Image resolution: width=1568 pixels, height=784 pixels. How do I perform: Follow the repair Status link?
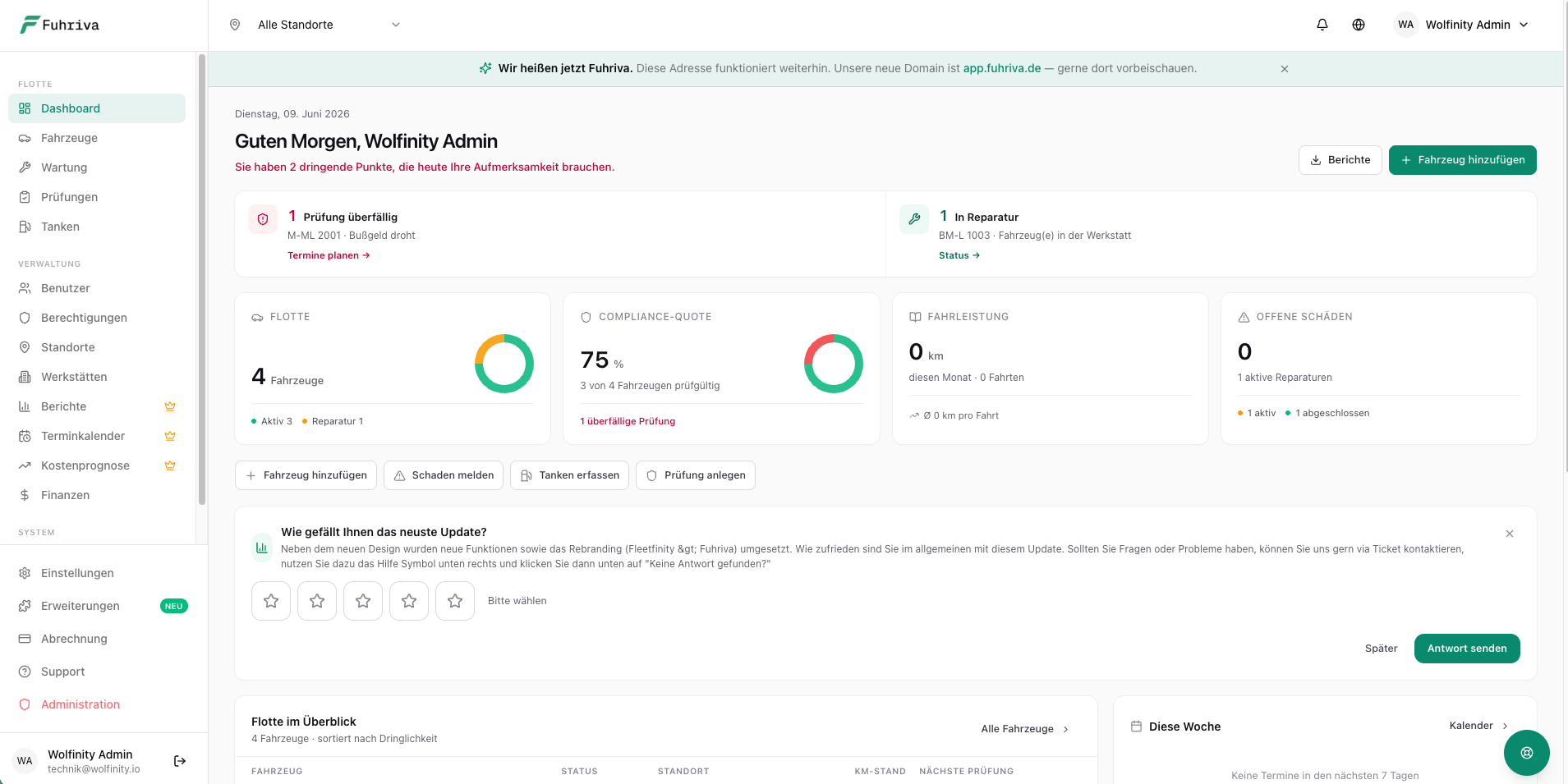(x=959, y=255)
